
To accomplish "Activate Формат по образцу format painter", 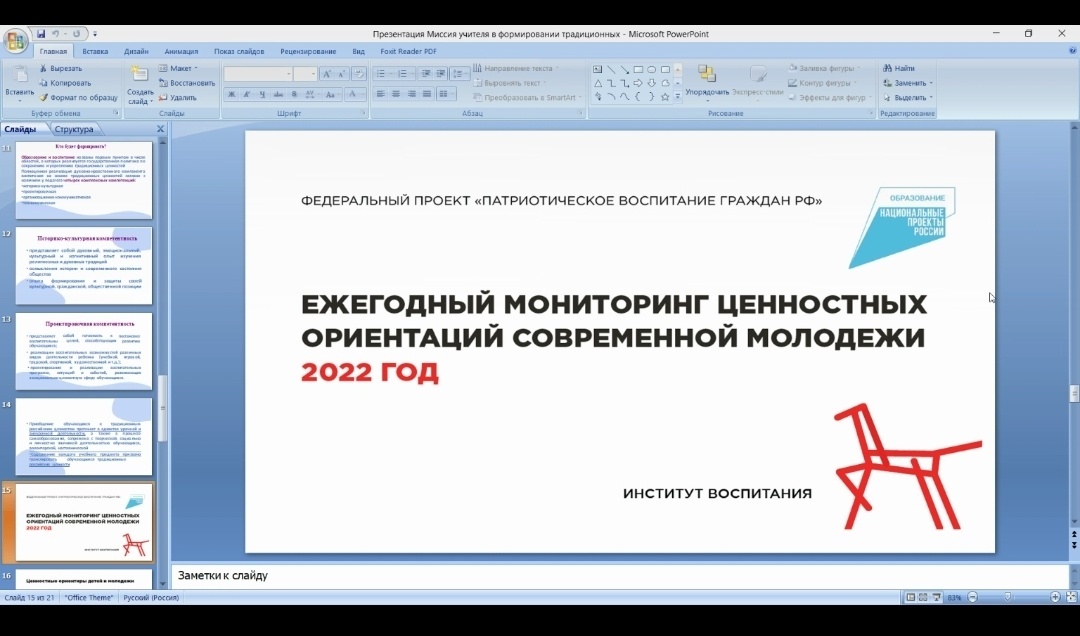I will point(78,97).
